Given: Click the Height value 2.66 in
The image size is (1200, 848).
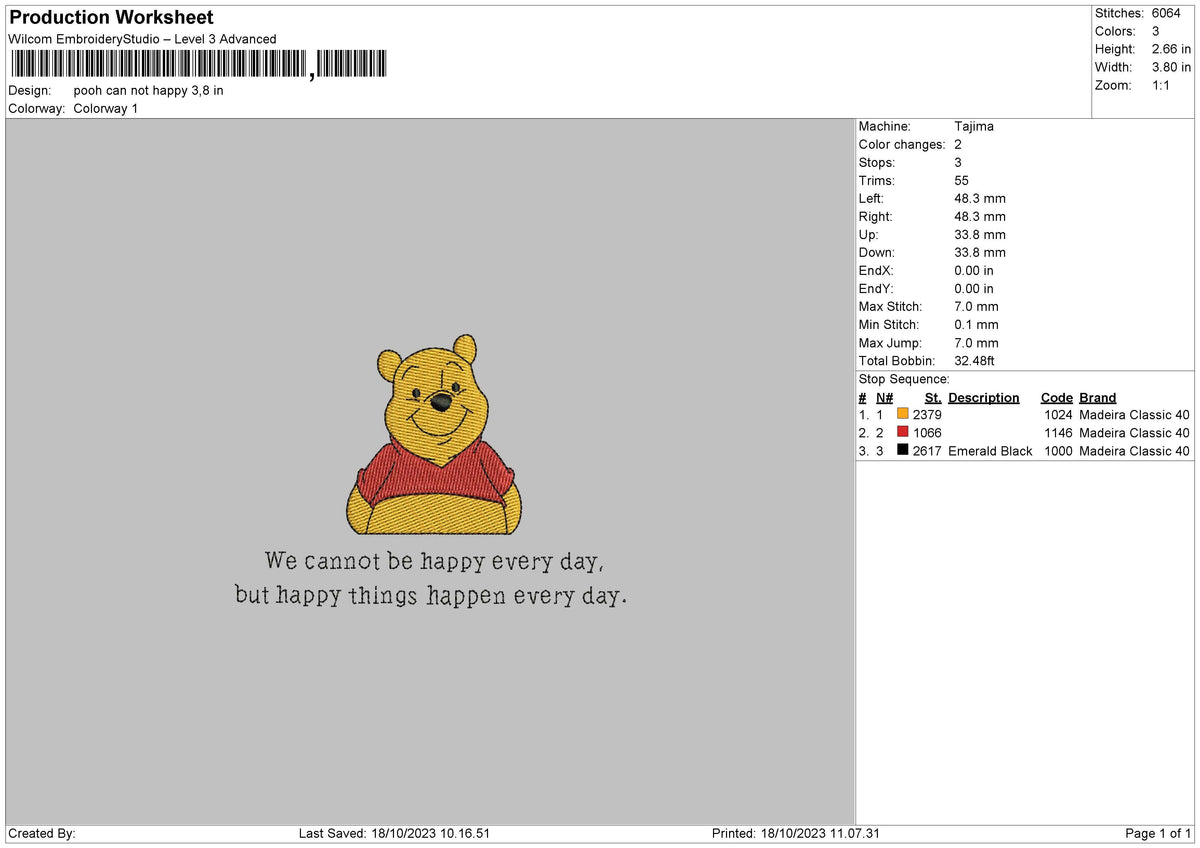Looking at the screenshot, I should click(x=1171, y=49).
